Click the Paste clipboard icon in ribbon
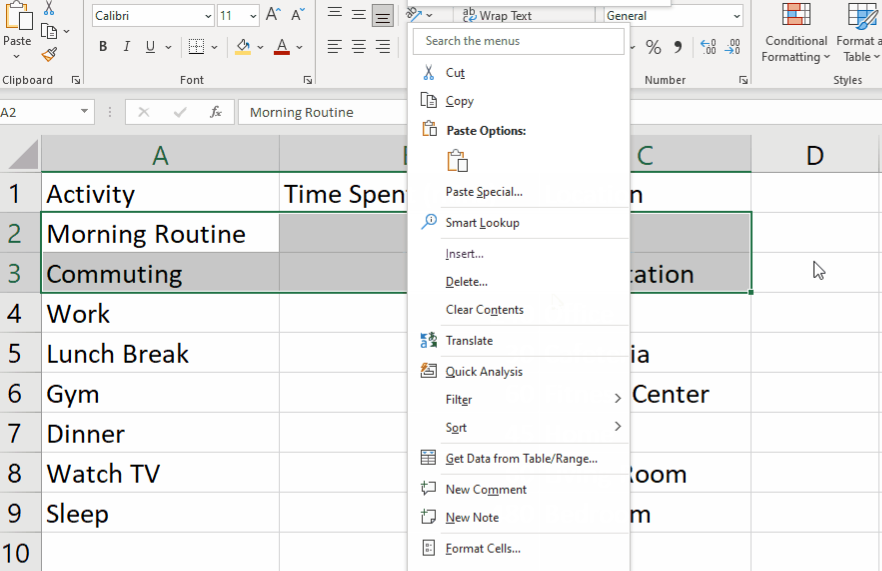 [19, 15]
